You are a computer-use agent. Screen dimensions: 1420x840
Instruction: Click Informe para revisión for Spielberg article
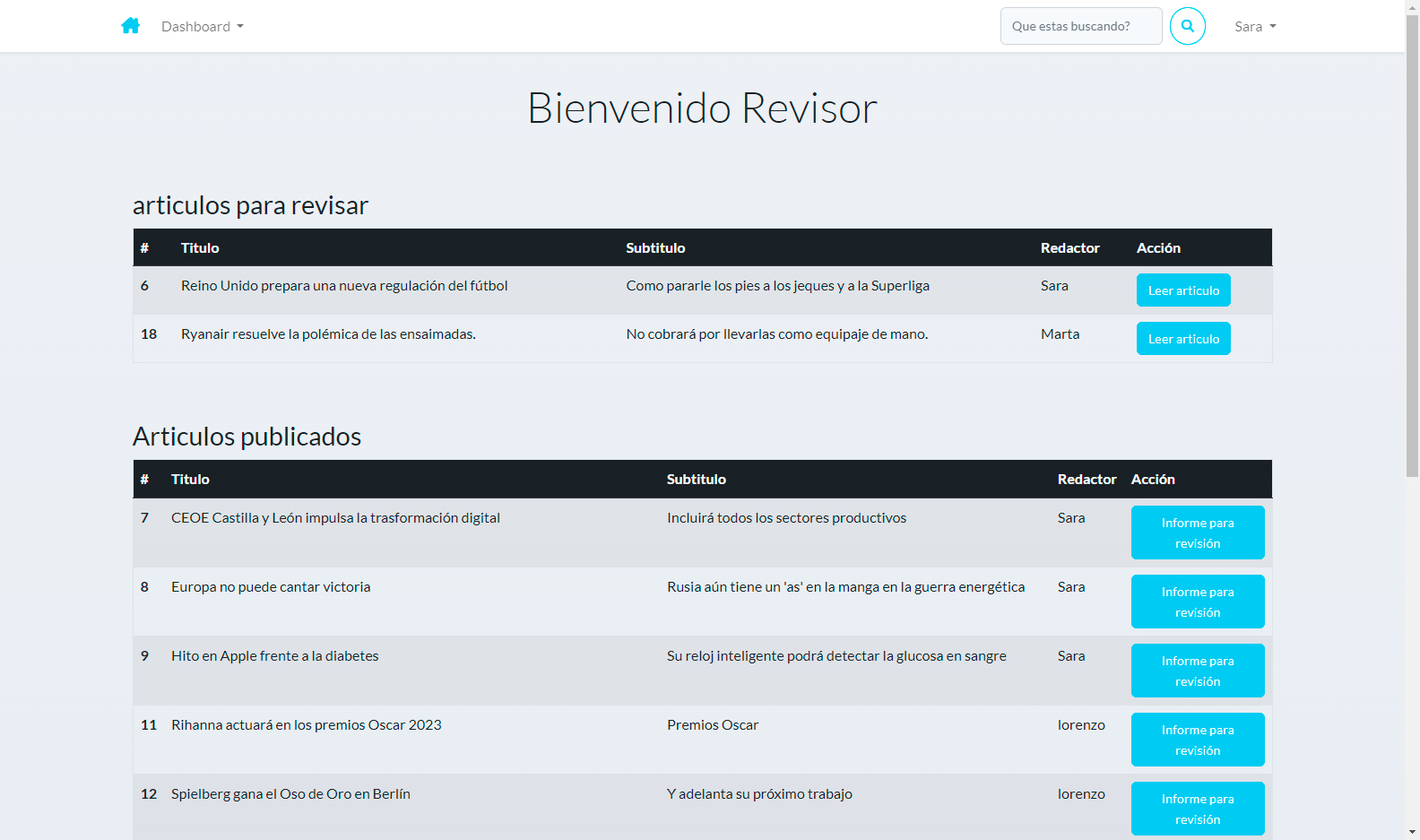click(x=1197, y=809)
